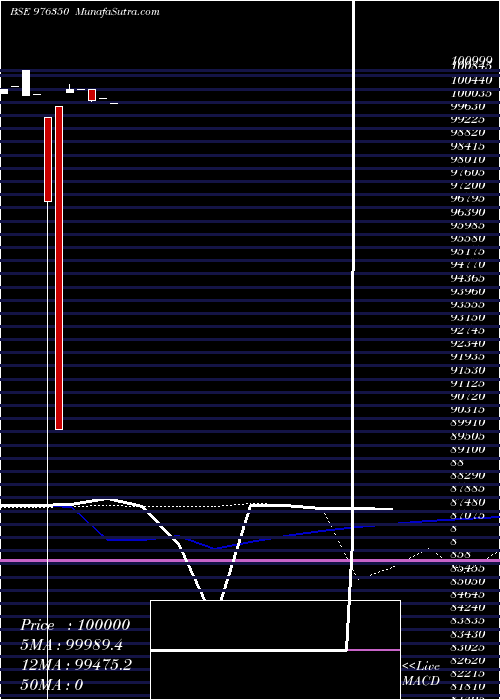Click the 85455 price axis label
This screenshot has width=500, height=700.
point(469,569)
